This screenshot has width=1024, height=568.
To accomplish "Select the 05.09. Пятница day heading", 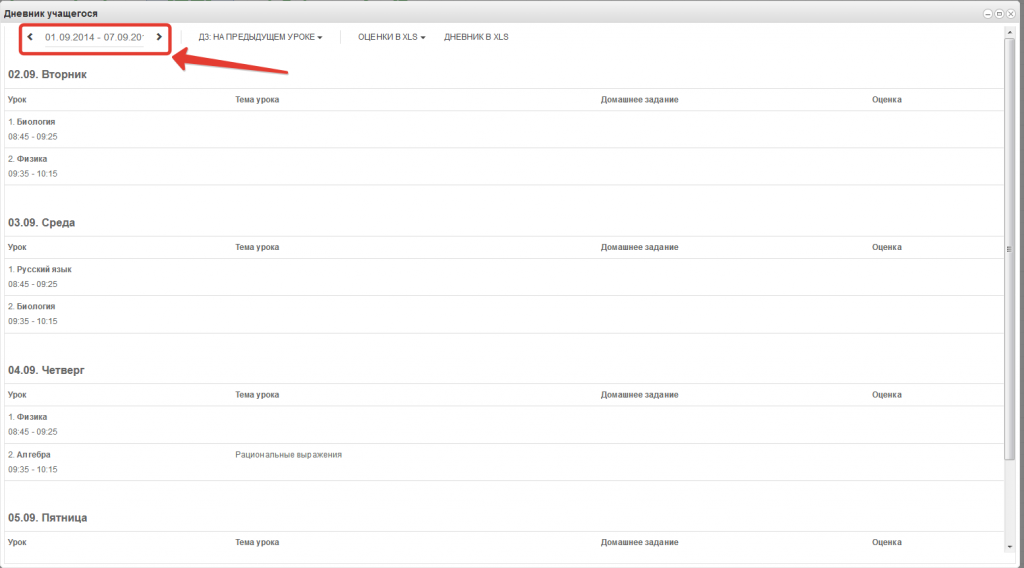I will pos(48,518).
